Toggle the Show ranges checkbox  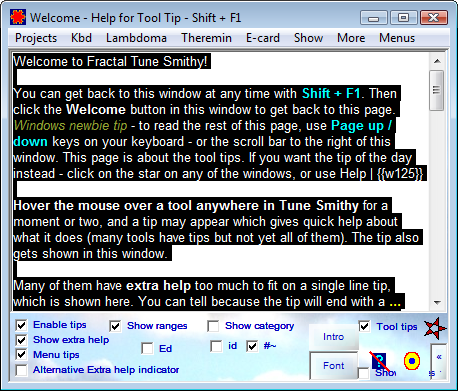click(x=115, y=326)
